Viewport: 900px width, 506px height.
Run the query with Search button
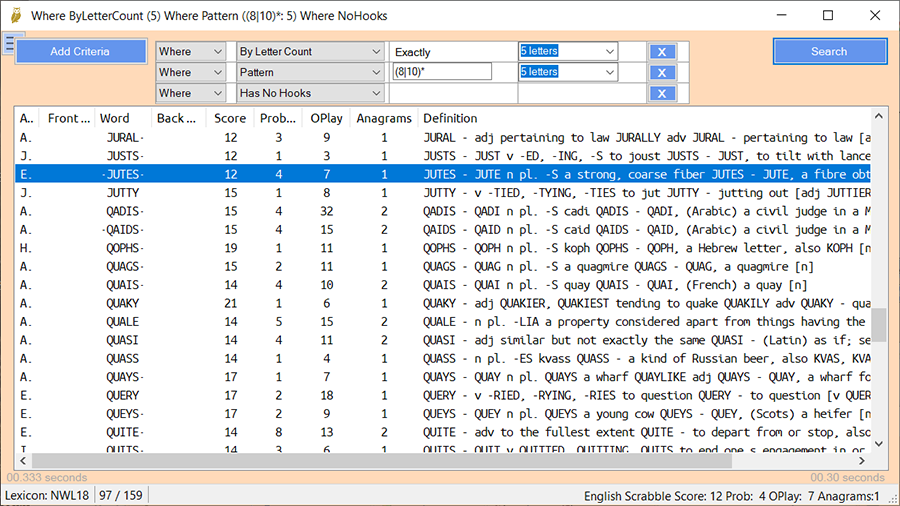[829, 52]
